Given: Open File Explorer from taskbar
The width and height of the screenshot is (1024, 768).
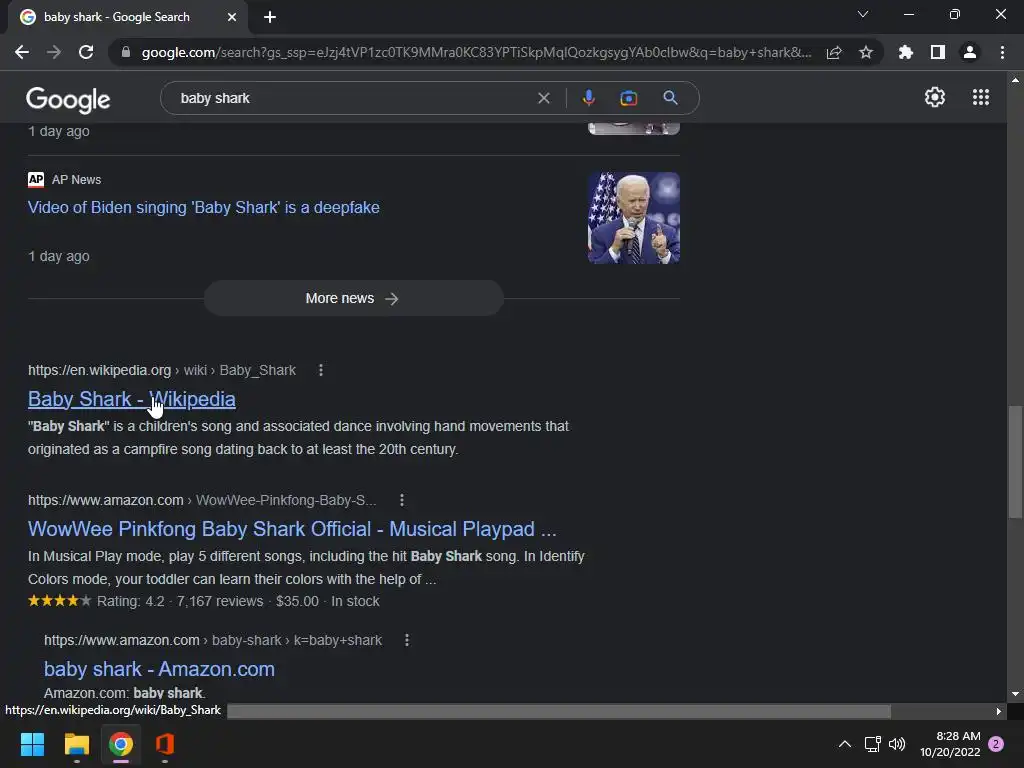Looking at the screenshot, I should coord(76,744).
